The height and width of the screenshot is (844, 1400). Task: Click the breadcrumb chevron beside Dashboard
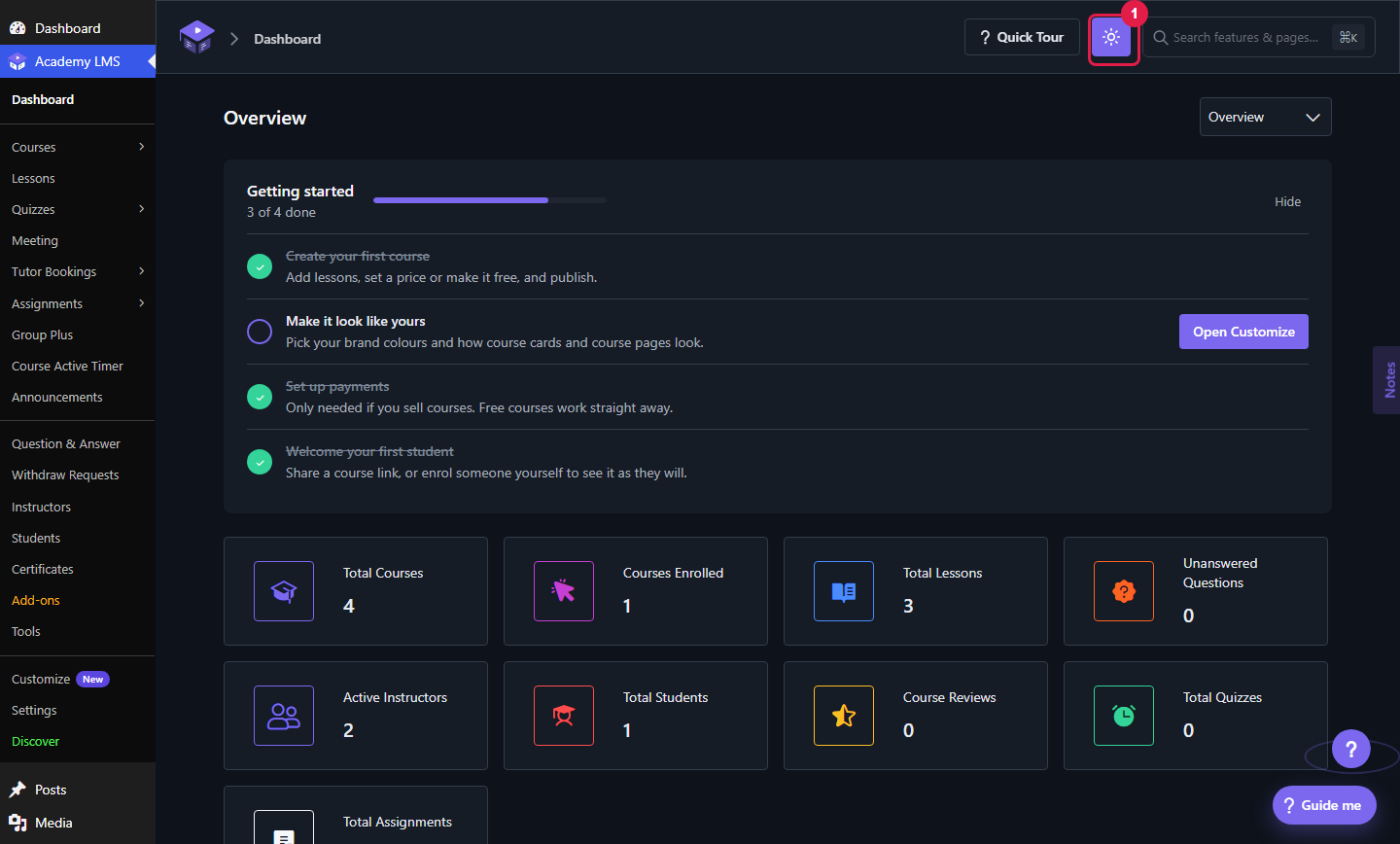pos(234,39)
